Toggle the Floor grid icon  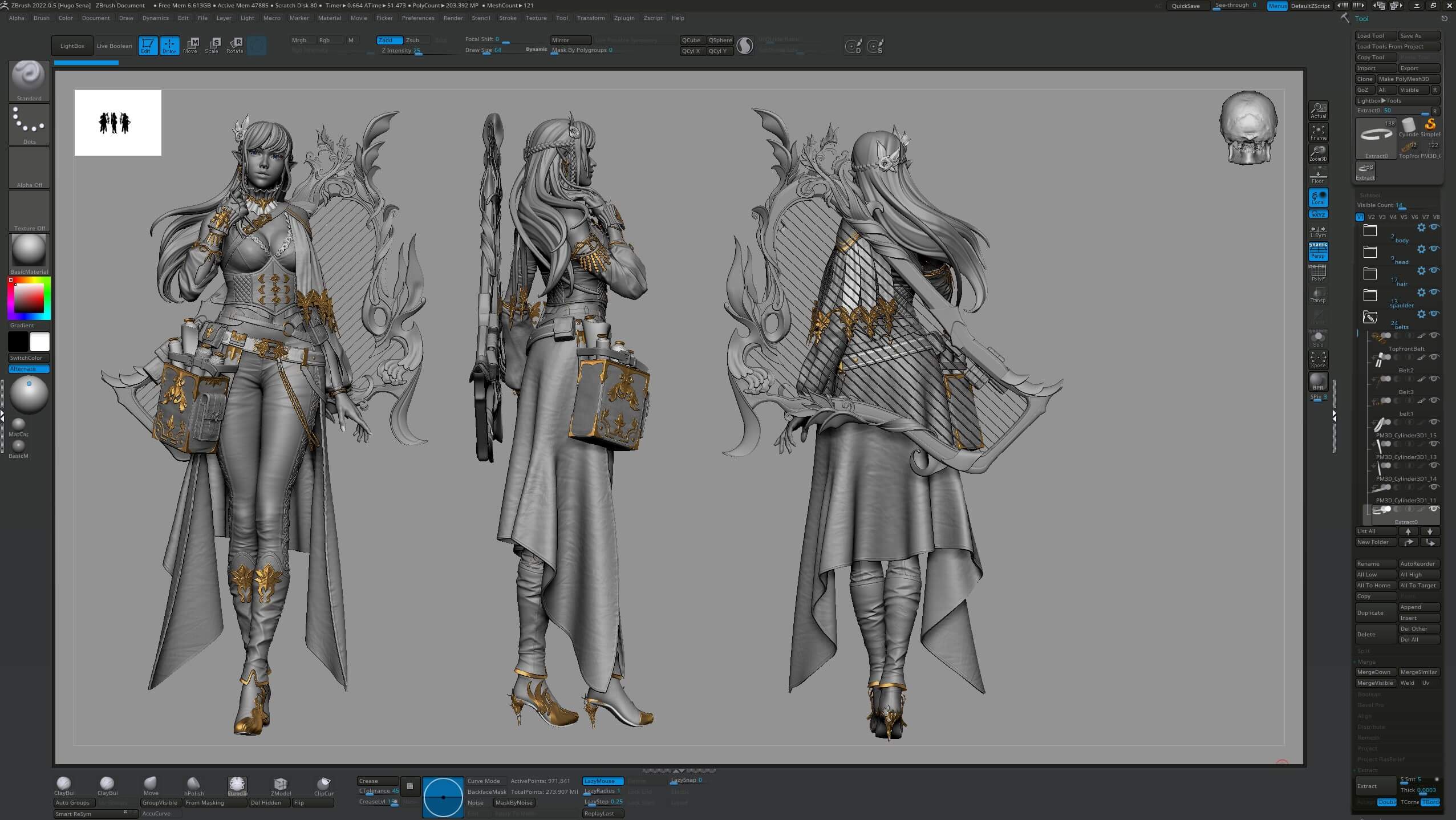tap(1318, 176)
